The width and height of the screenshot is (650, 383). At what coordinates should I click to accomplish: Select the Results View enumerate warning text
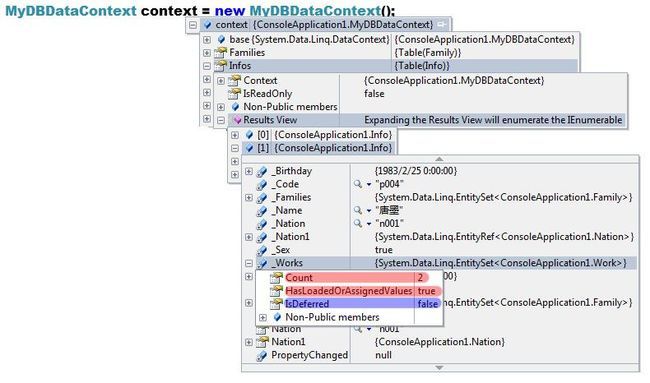(x=493, y=120)
